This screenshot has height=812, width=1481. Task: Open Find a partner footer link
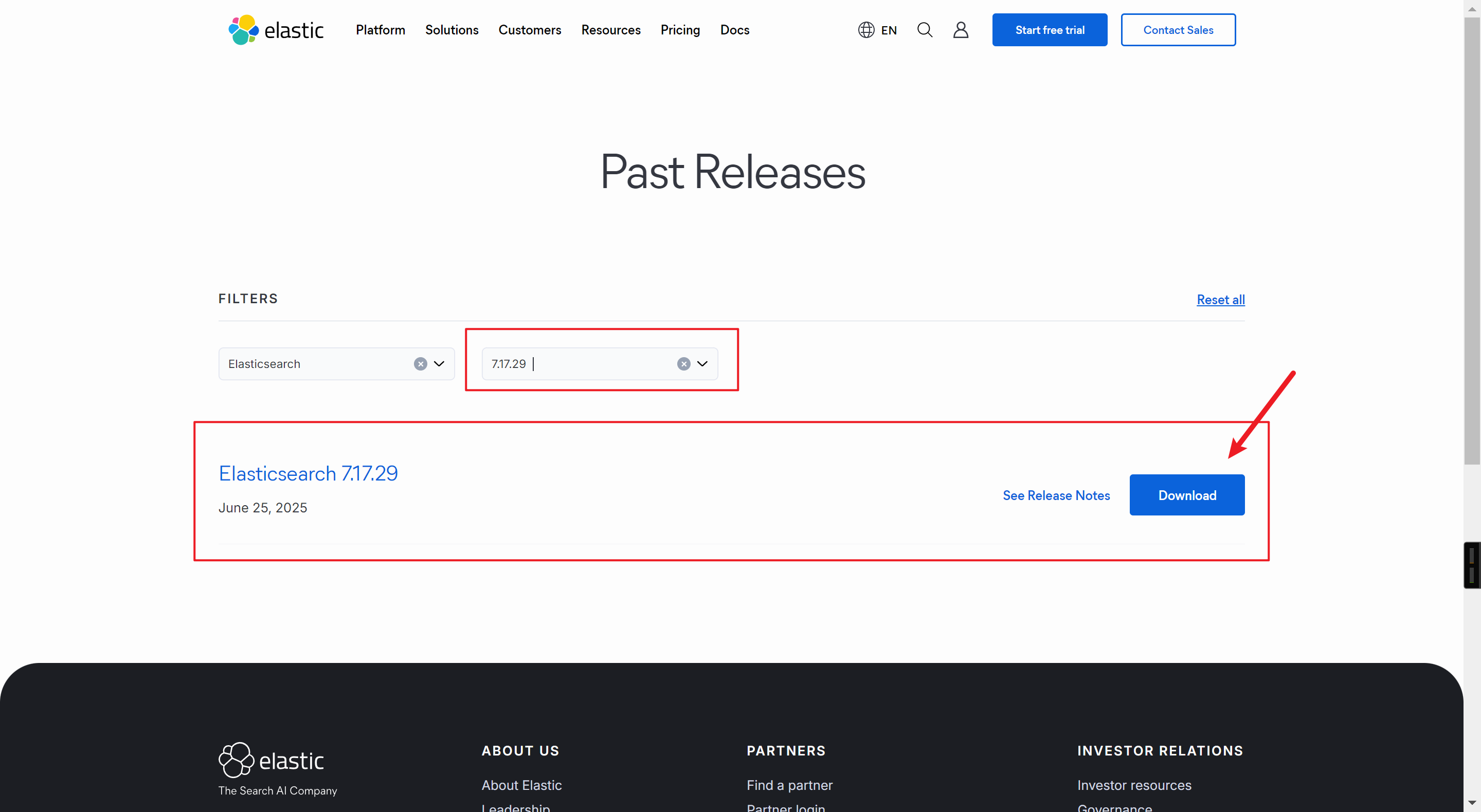point(789,785)
